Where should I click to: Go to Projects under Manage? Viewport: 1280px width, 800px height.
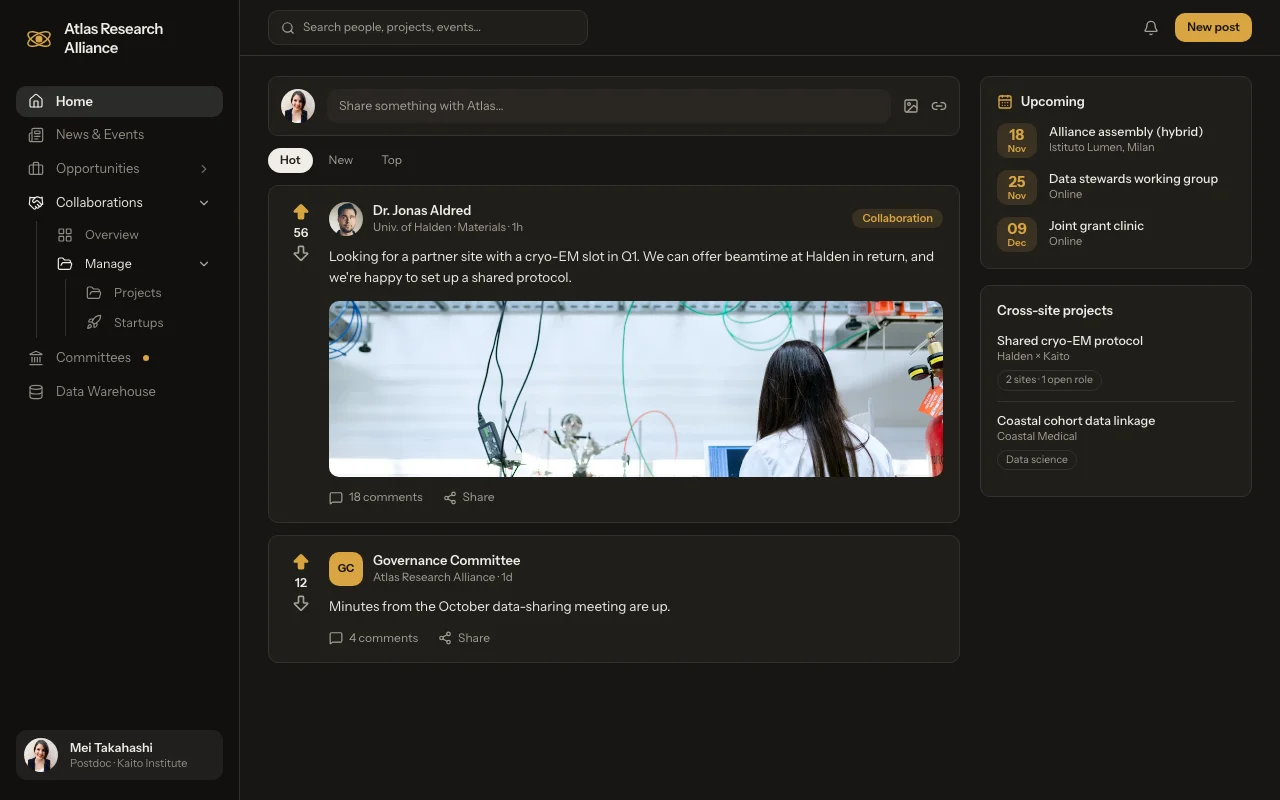(x=148, y=293)
